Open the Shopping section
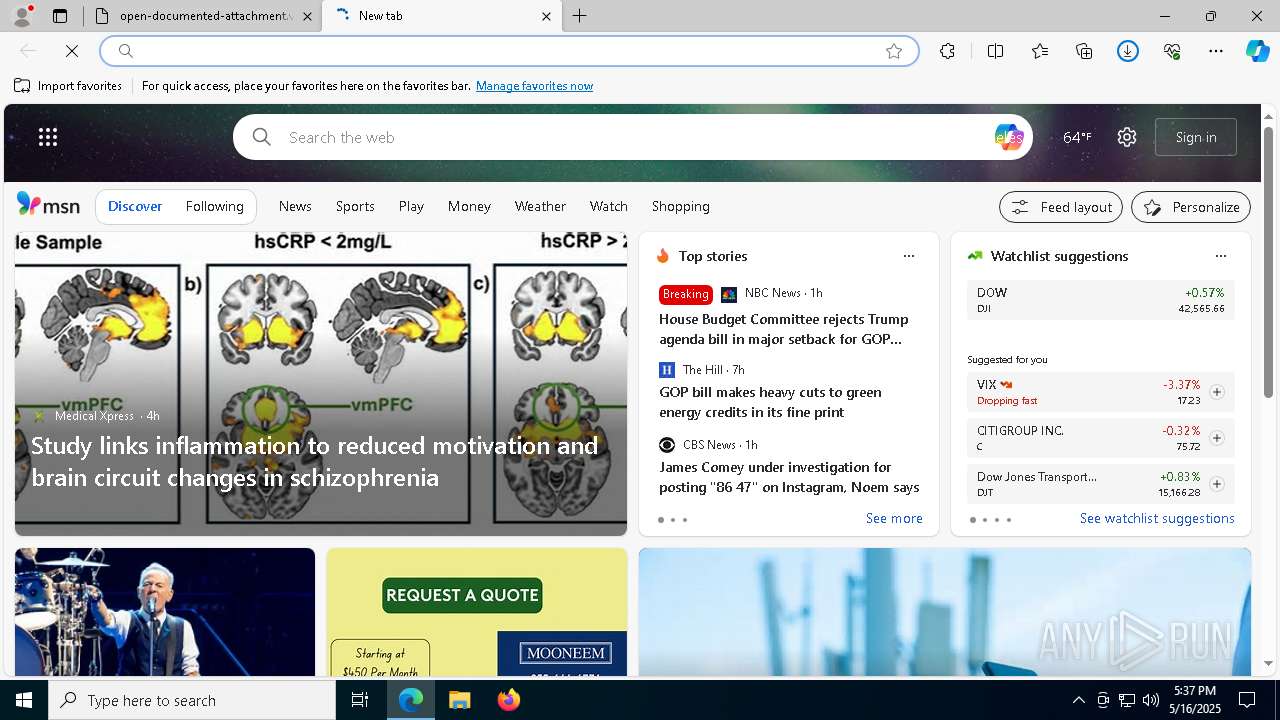 681,206
